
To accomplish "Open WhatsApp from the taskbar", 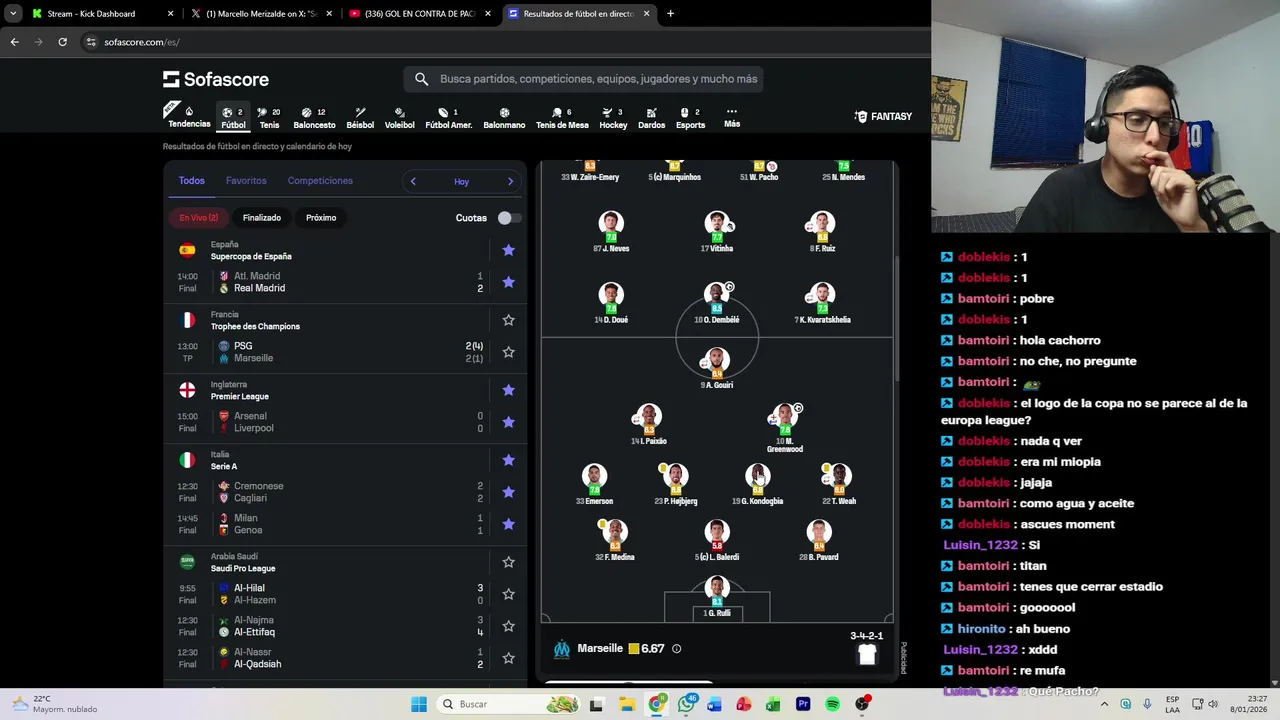I will coord(685,704).
